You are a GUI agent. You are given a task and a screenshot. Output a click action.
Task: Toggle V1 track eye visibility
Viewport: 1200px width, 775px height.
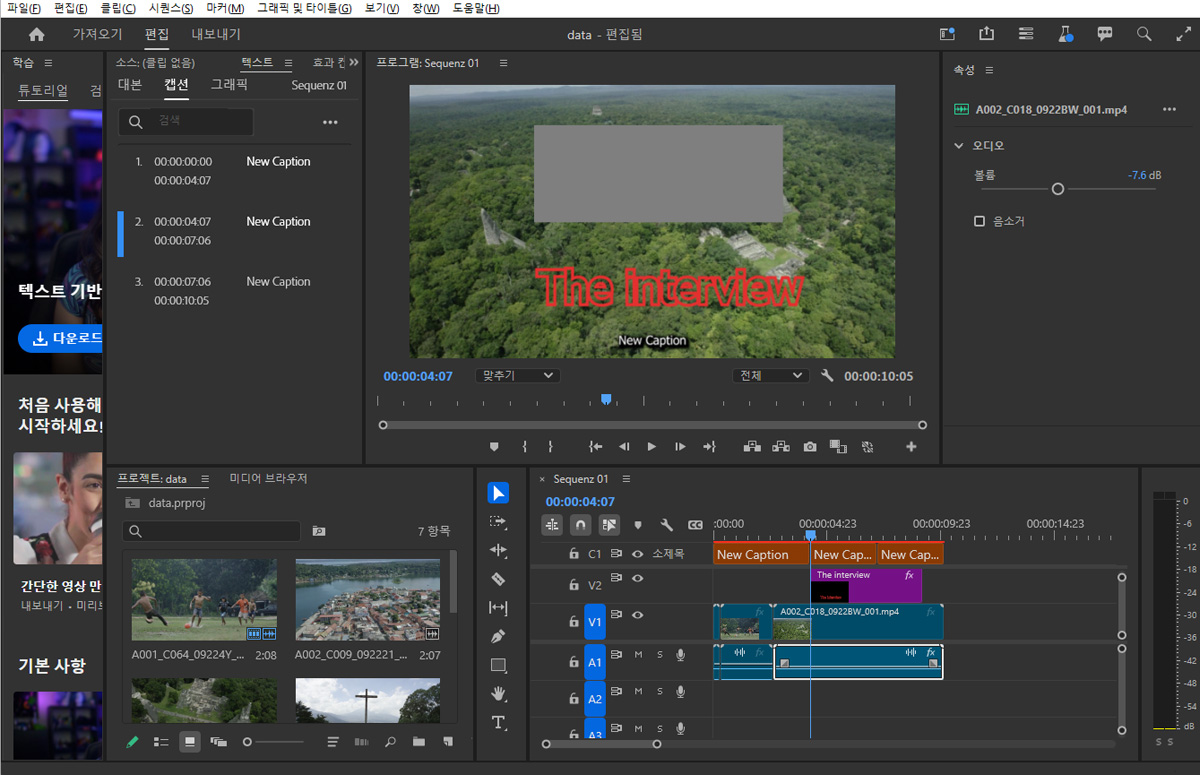click(x=637, y=615)
